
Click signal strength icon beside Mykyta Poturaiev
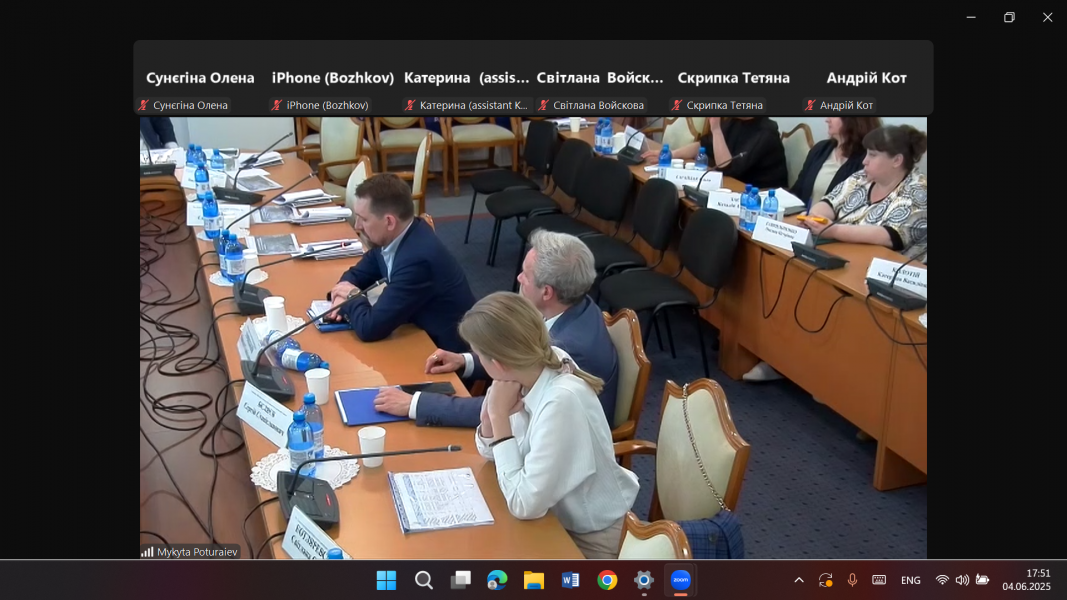(147, 552)
